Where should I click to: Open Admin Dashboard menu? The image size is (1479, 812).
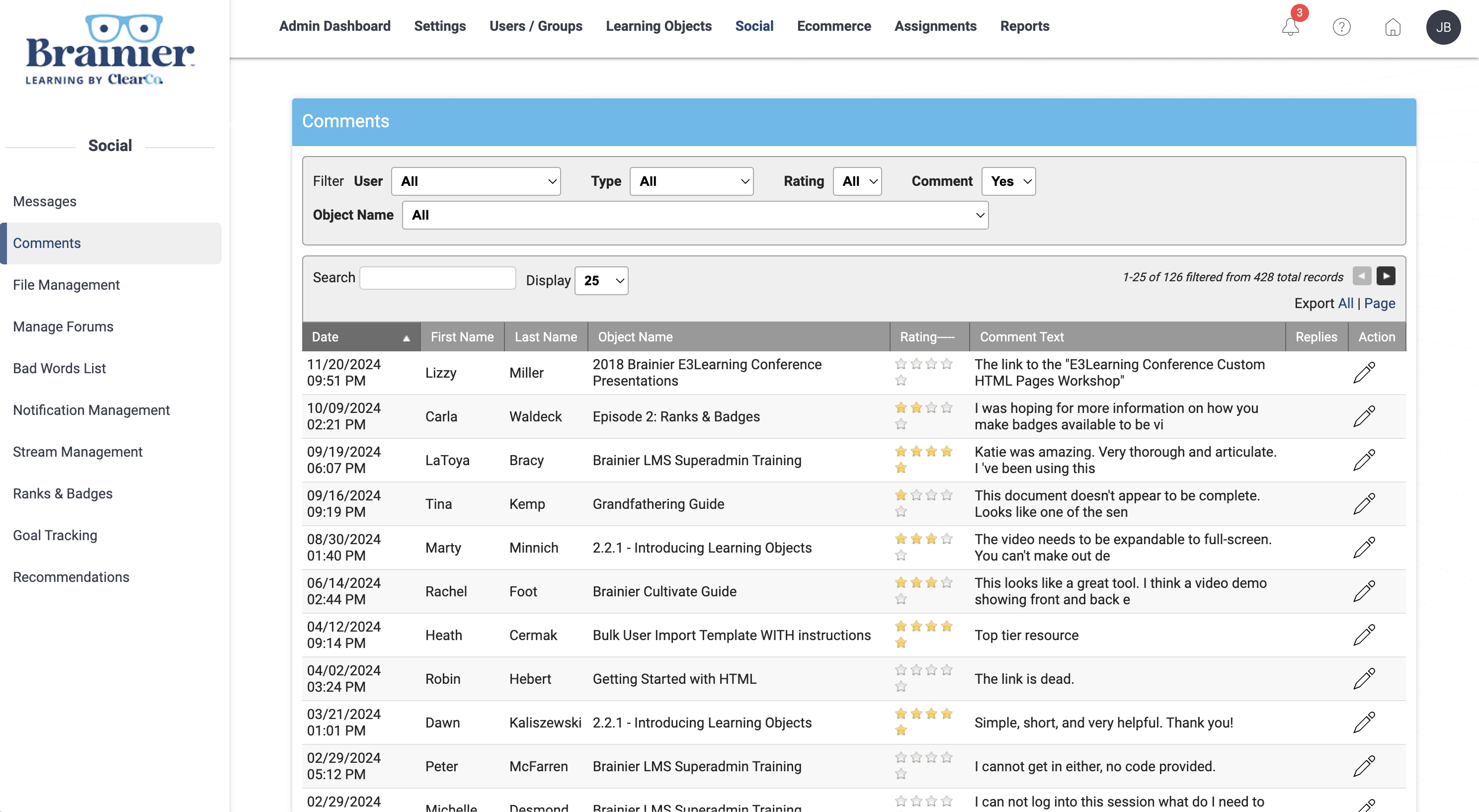click(335, 26)
